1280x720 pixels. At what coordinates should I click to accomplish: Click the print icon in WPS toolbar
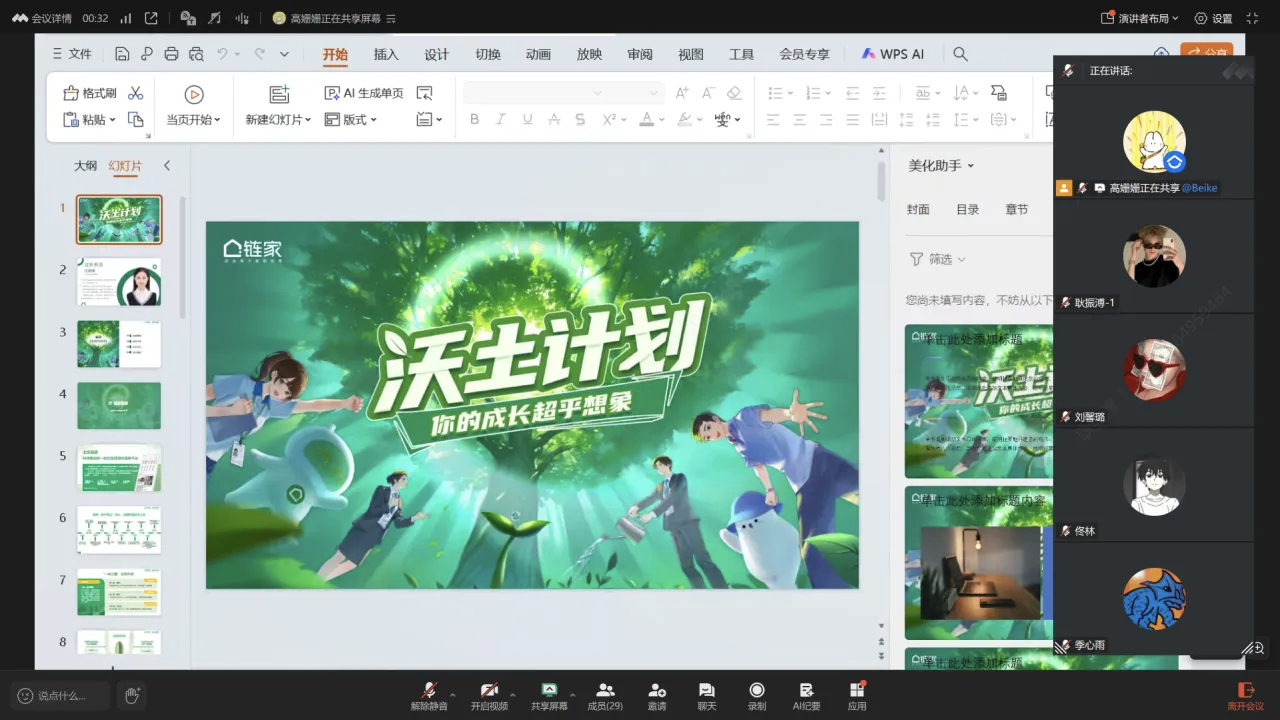[x=171, y=54]
